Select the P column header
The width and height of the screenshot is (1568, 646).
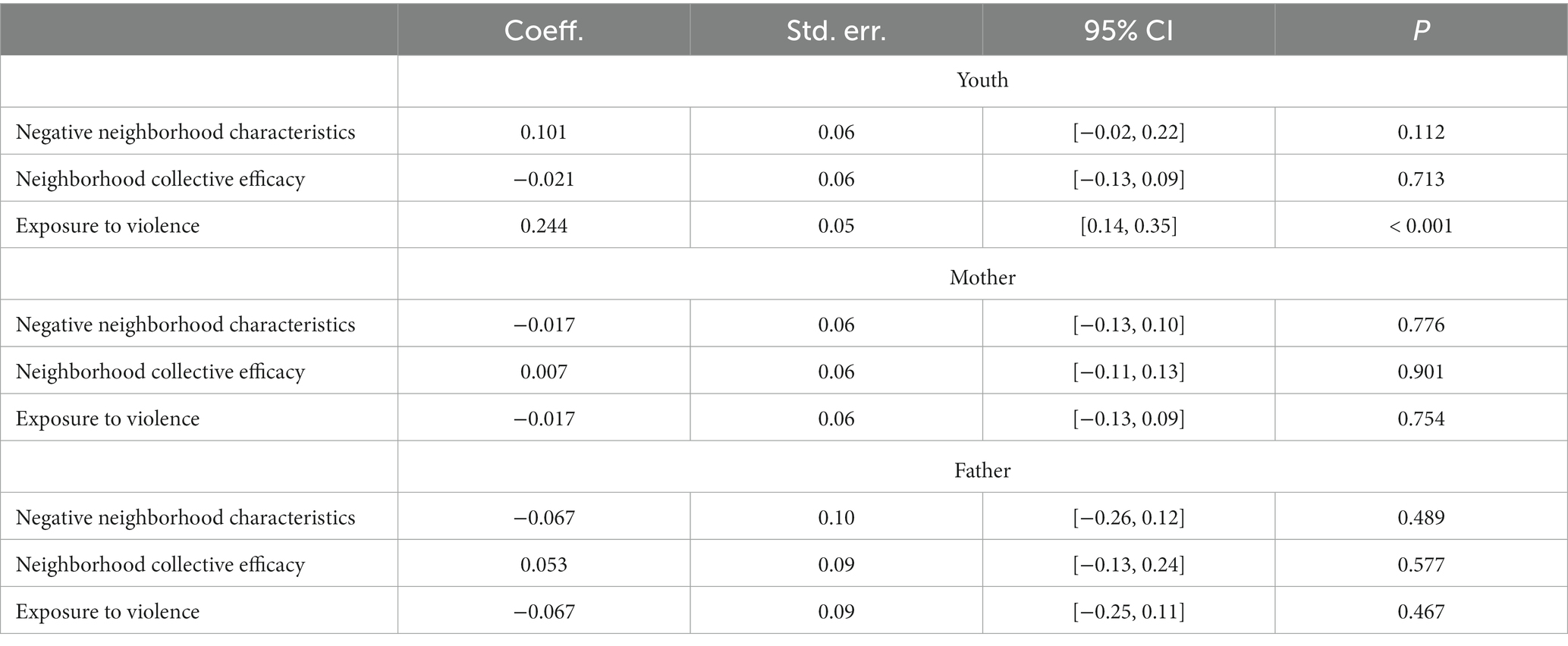pyautogui.click(x=1421, y=30)
